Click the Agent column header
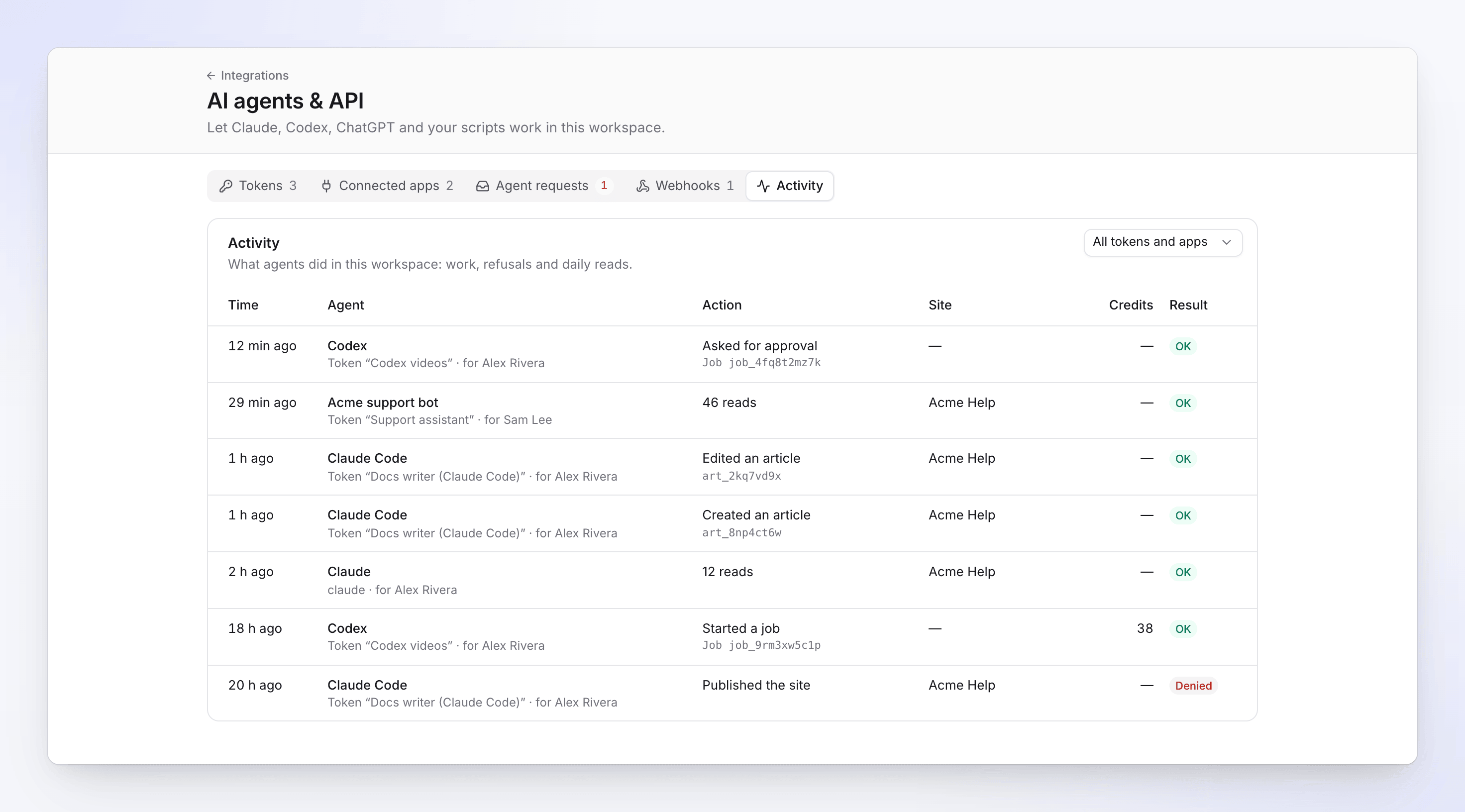Image resolution: width=1465 pixels, height=812 pixels. coord(346,305)
